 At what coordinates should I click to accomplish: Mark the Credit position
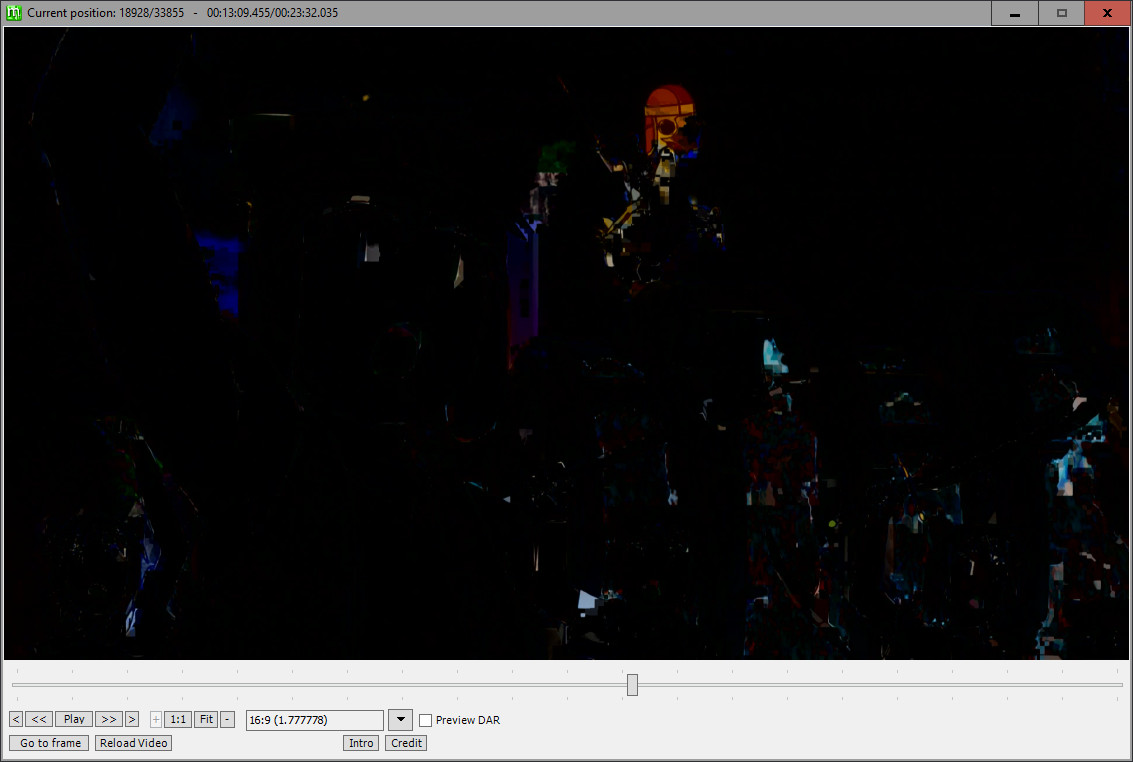406,742
